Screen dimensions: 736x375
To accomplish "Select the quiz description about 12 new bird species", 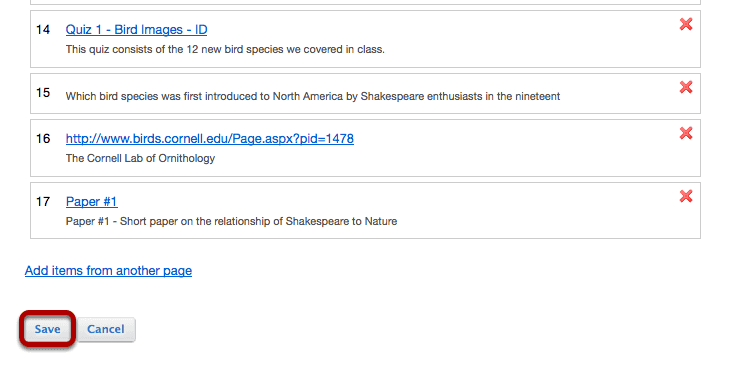I will point(225,49).
